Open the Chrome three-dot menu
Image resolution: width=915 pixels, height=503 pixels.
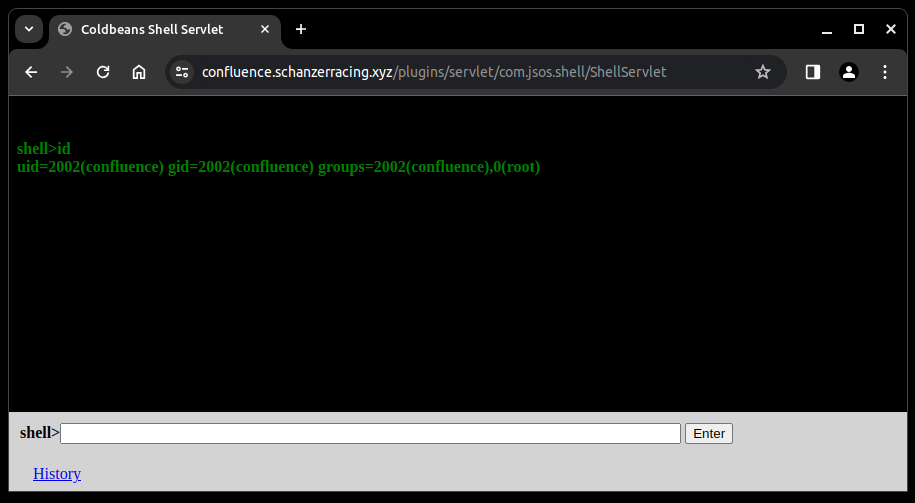885,72
